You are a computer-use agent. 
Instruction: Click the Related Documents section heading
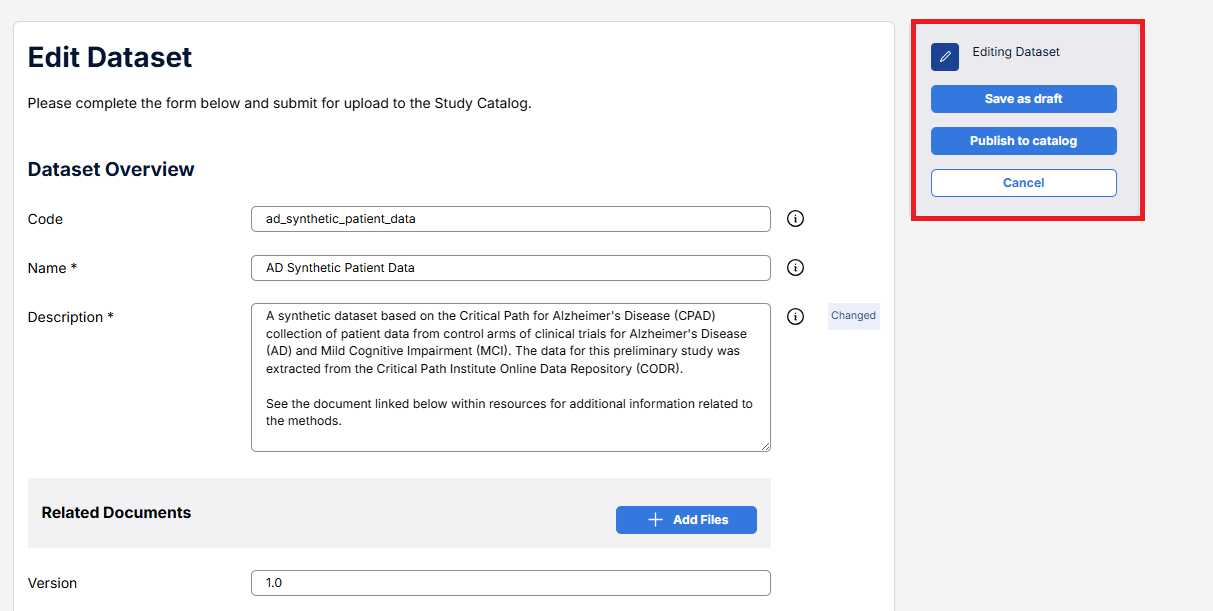(116, 513)
